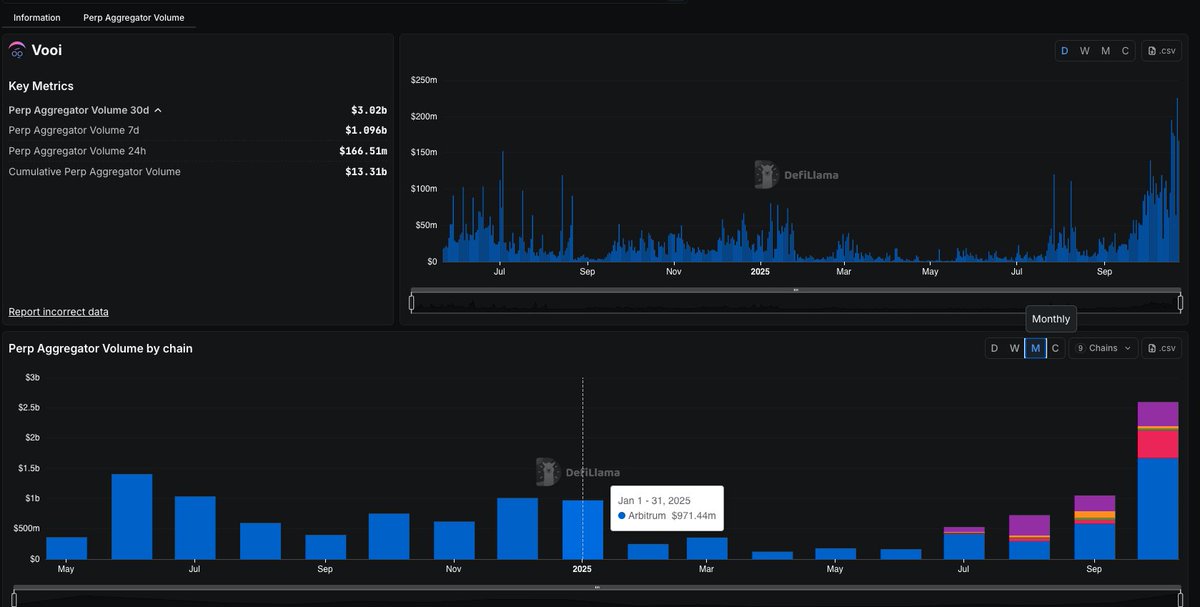Open the Information tab
The width and height of the screenshot is (1200, 607).
tap(37, 17)
